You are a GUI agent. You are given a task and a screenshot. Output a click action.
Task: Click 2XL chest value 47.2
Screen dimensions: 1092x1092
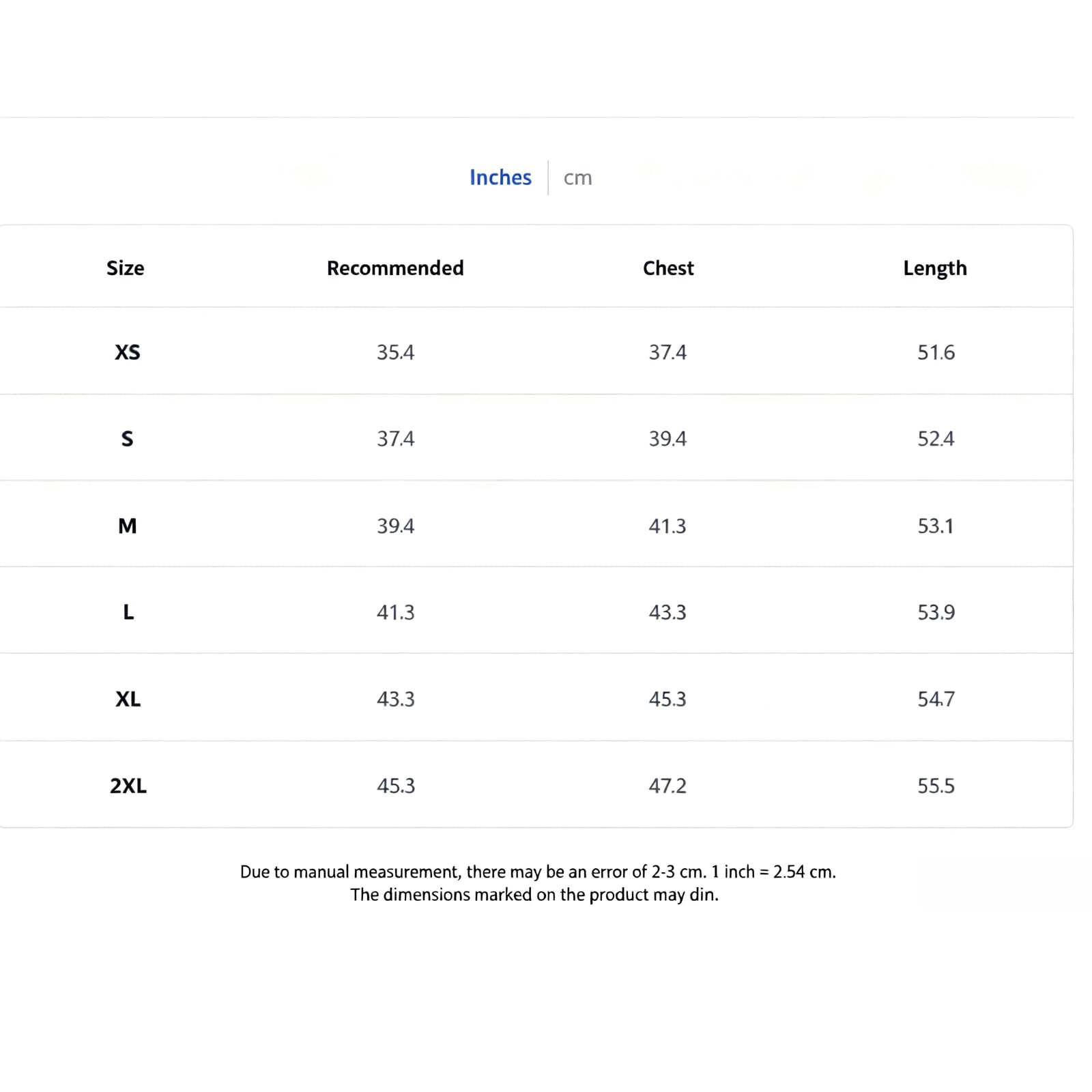(x=667, y=786)
